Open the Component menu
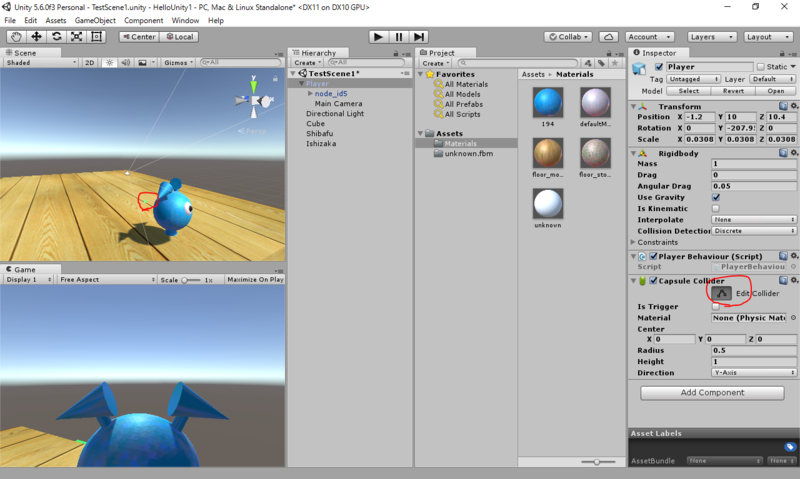This screenshot has height=479, width=800. click(143, 20)
